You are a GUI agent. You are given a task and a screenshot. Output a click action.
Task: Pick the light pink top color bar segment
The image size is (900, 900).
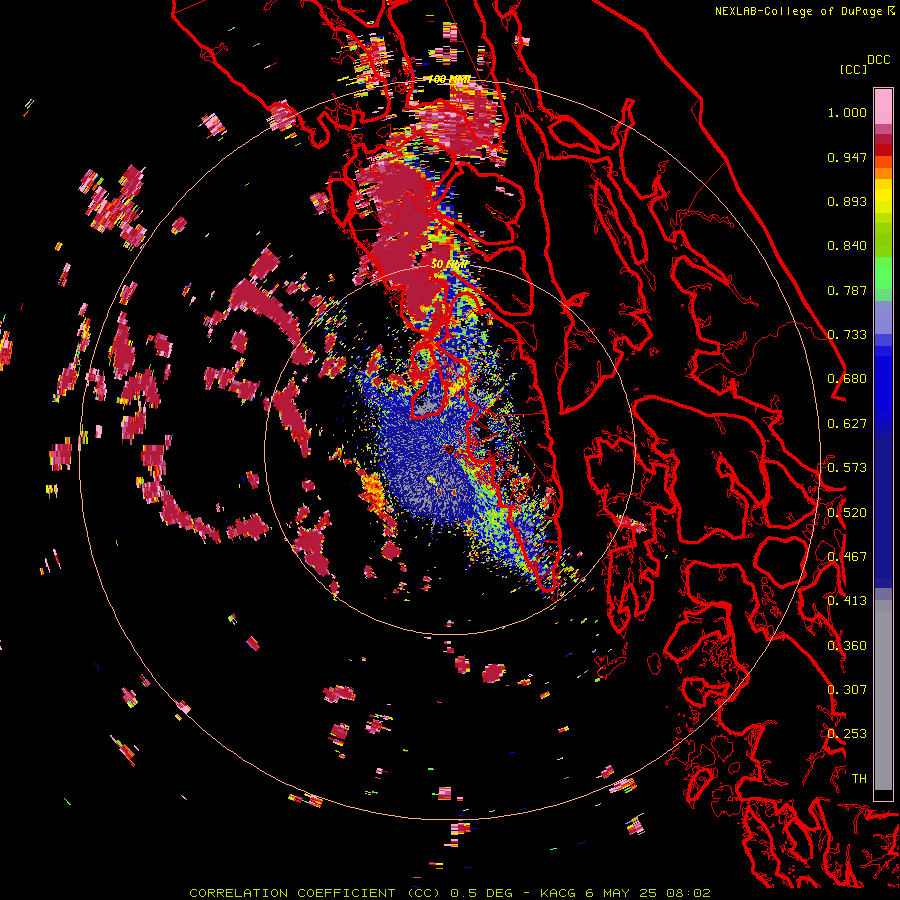pyautogui.click(x=883, y=106)
